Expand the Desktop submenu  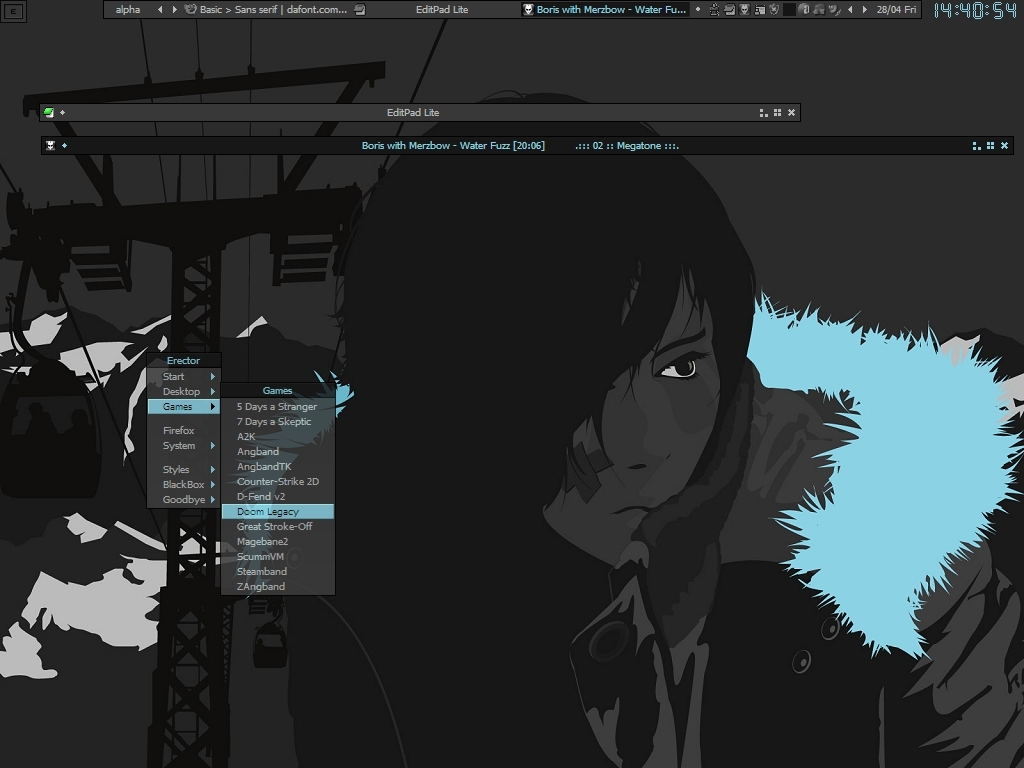tap(184, 391)
